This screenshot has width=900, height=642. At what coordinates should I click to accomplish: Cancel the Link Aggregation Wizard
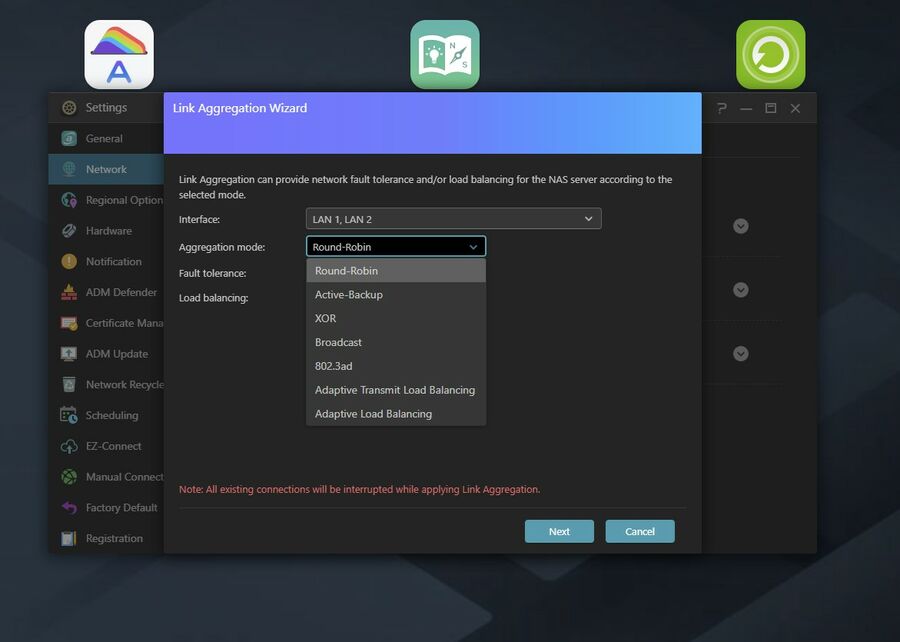pos(640,532)
